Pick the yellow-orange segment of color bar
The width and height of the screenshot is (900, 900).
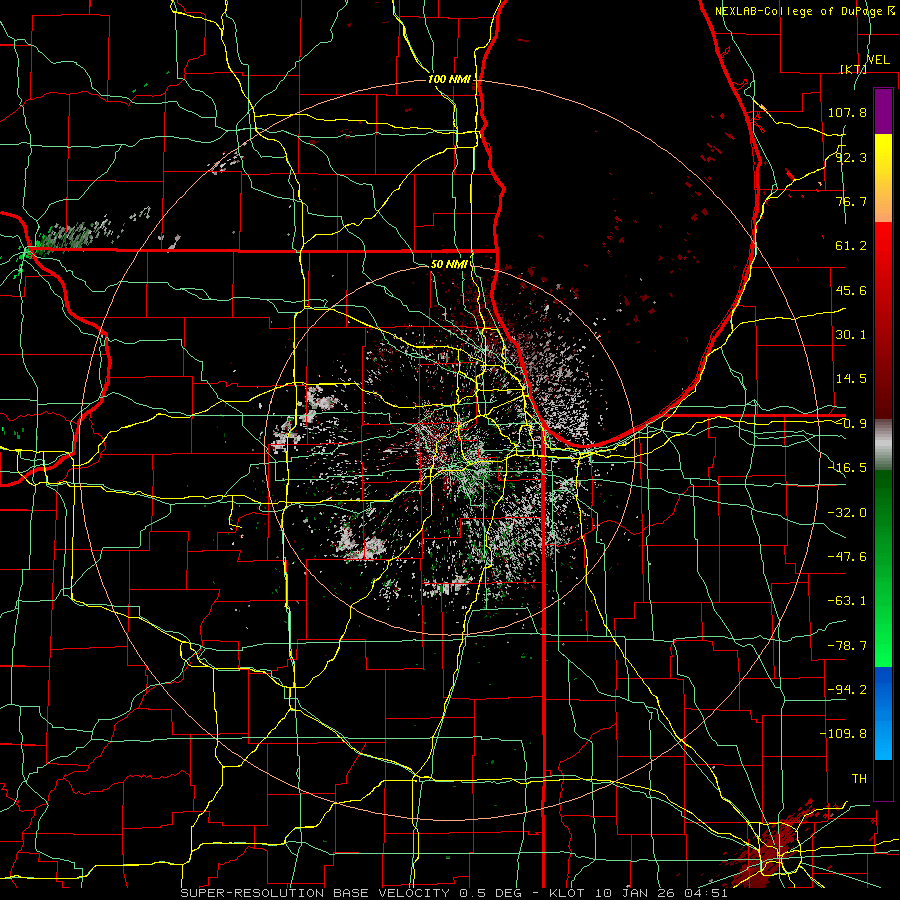883,178
